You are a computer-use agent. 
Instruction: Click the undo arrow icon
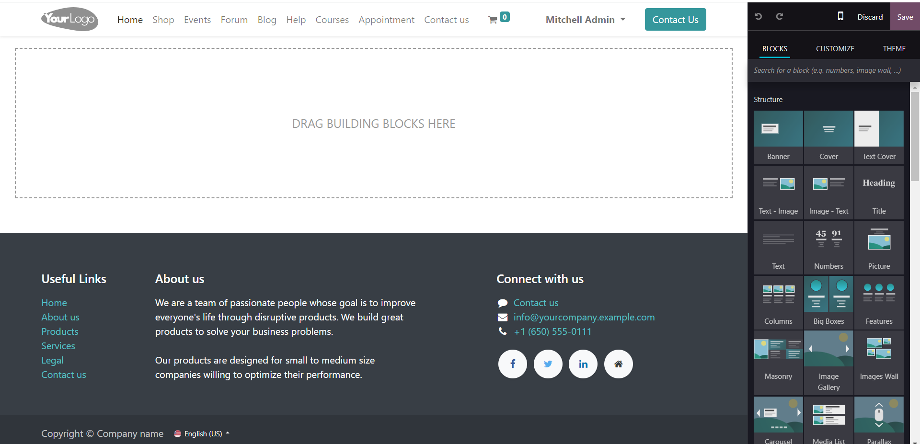pyautogui.click(x=758, y=16)
